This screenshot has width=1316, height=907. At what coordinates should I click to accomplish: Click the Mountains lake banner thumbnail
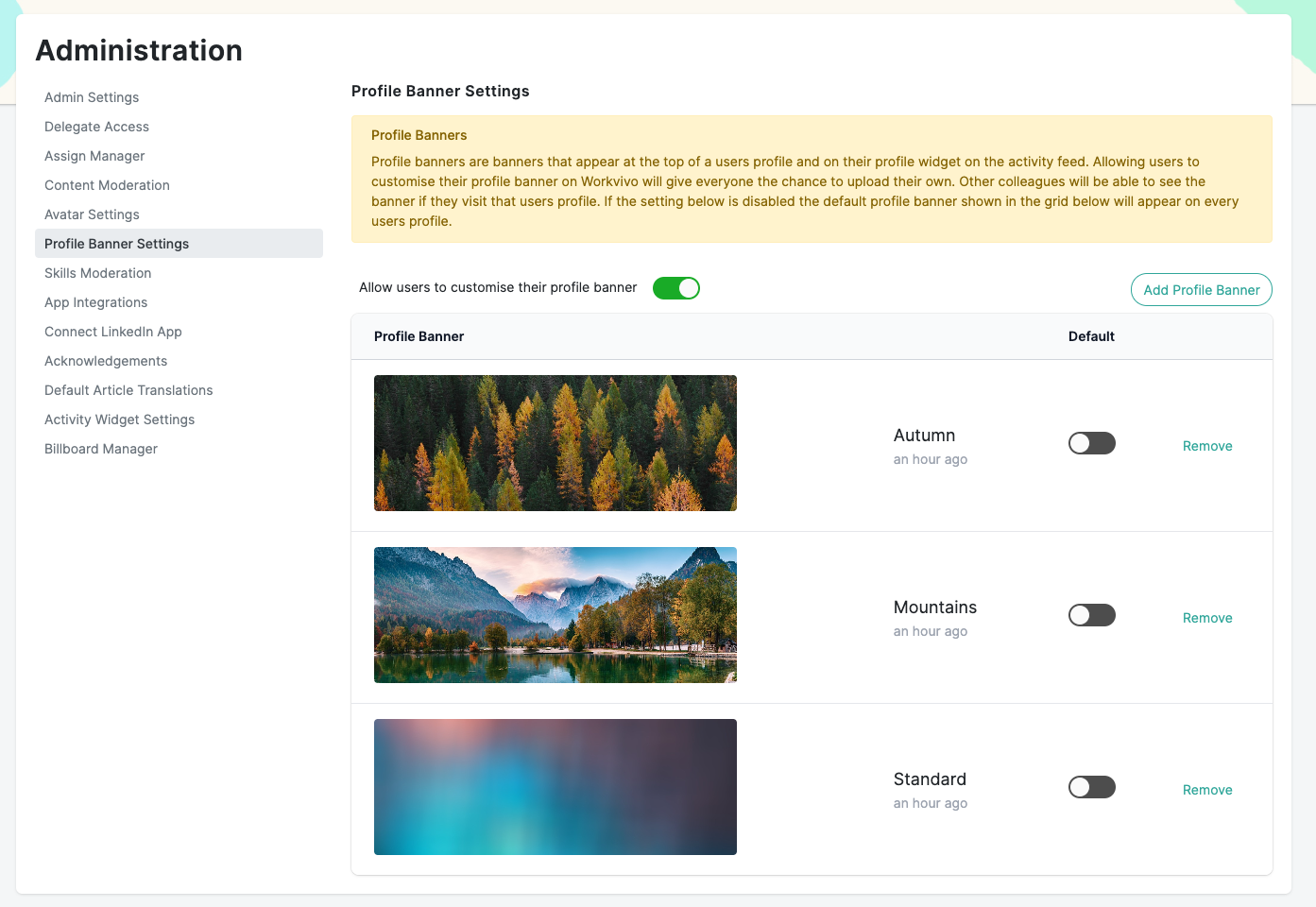pos(555,615)
